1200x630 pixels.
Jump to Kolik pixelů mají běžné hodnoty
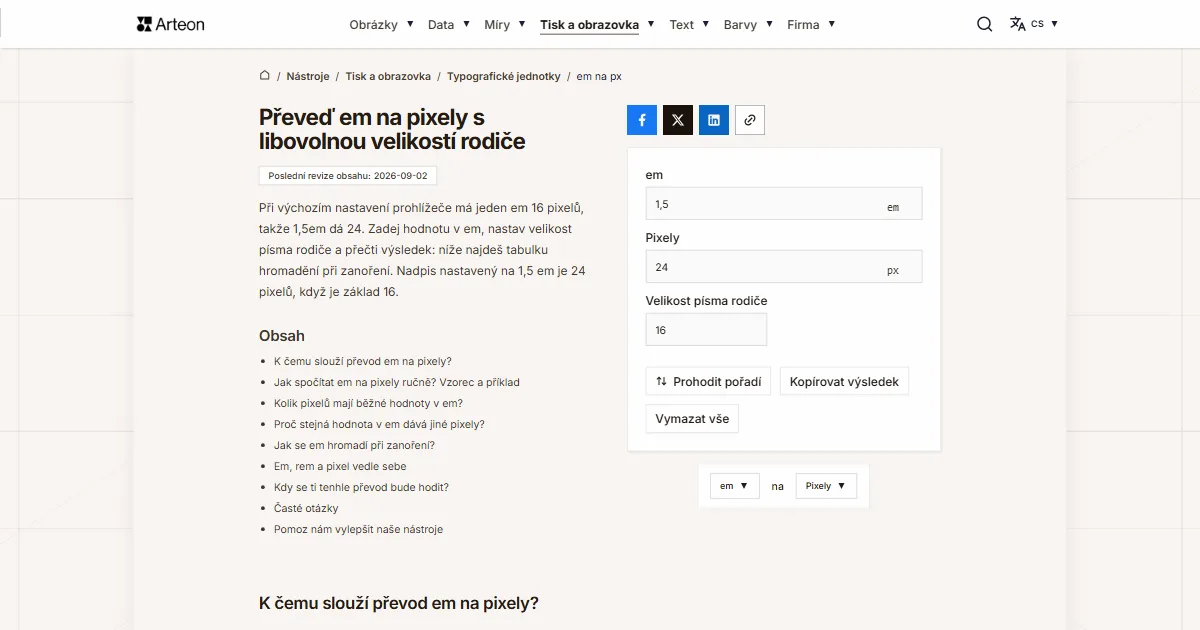pos(368,403)
